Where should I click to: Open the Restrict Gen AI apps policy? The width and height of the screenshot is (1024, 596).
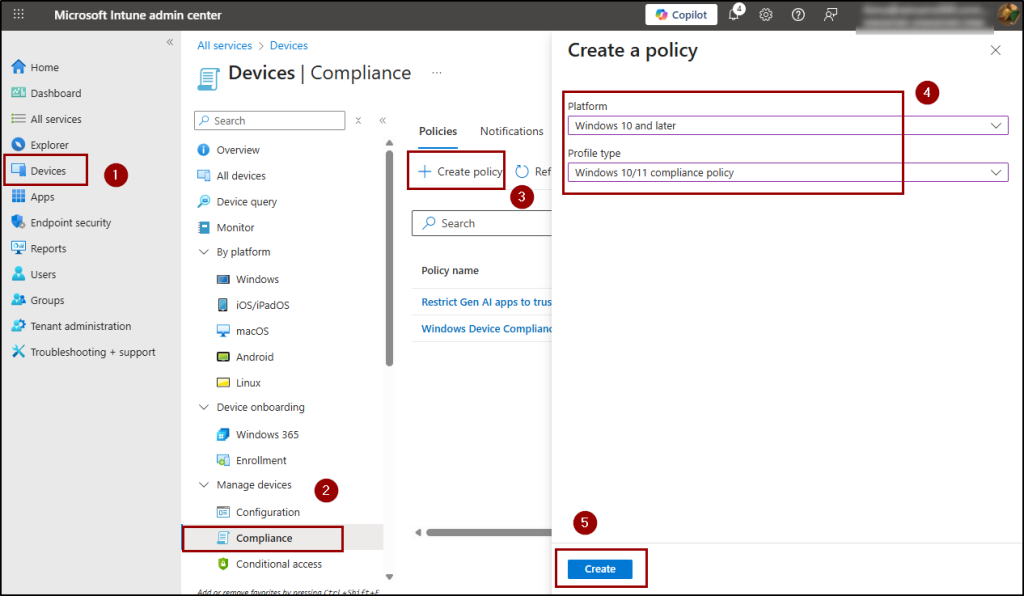480,301
